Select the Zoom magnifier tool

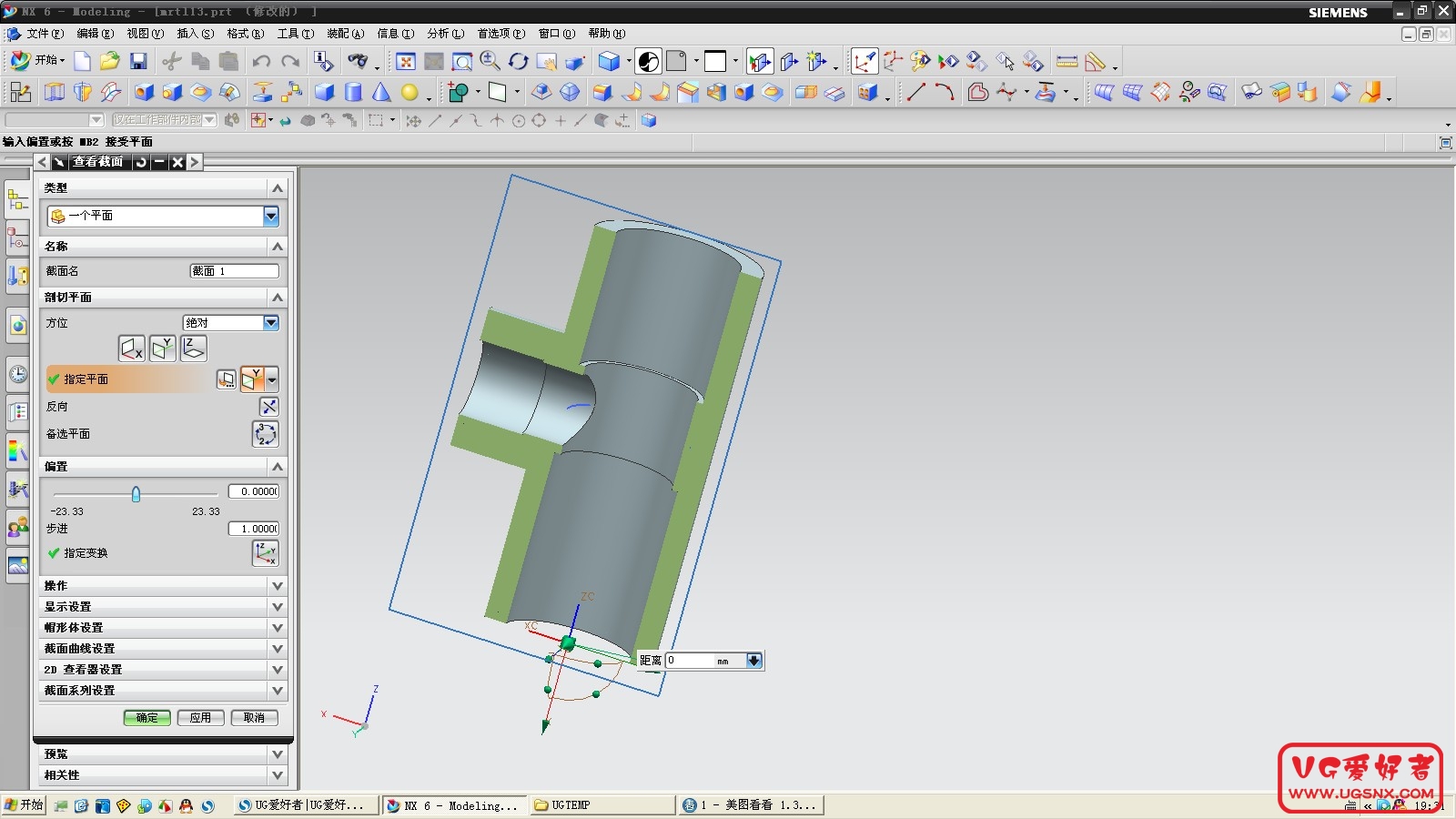pyautogui.click(x=490, y=61)
